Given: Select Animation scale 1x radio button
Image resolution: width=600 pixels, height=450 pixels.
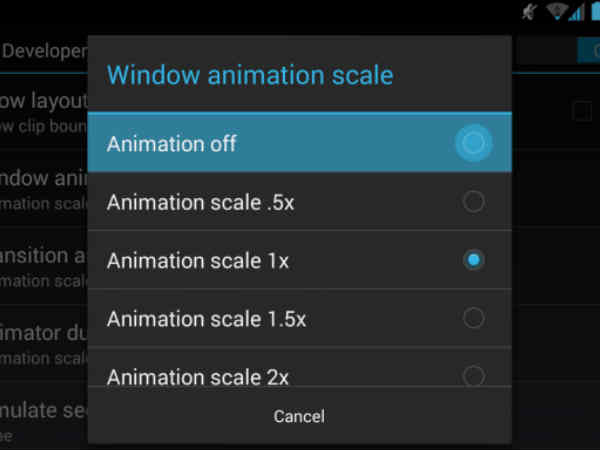Looking at the screenshot, I should coord(474,260).
